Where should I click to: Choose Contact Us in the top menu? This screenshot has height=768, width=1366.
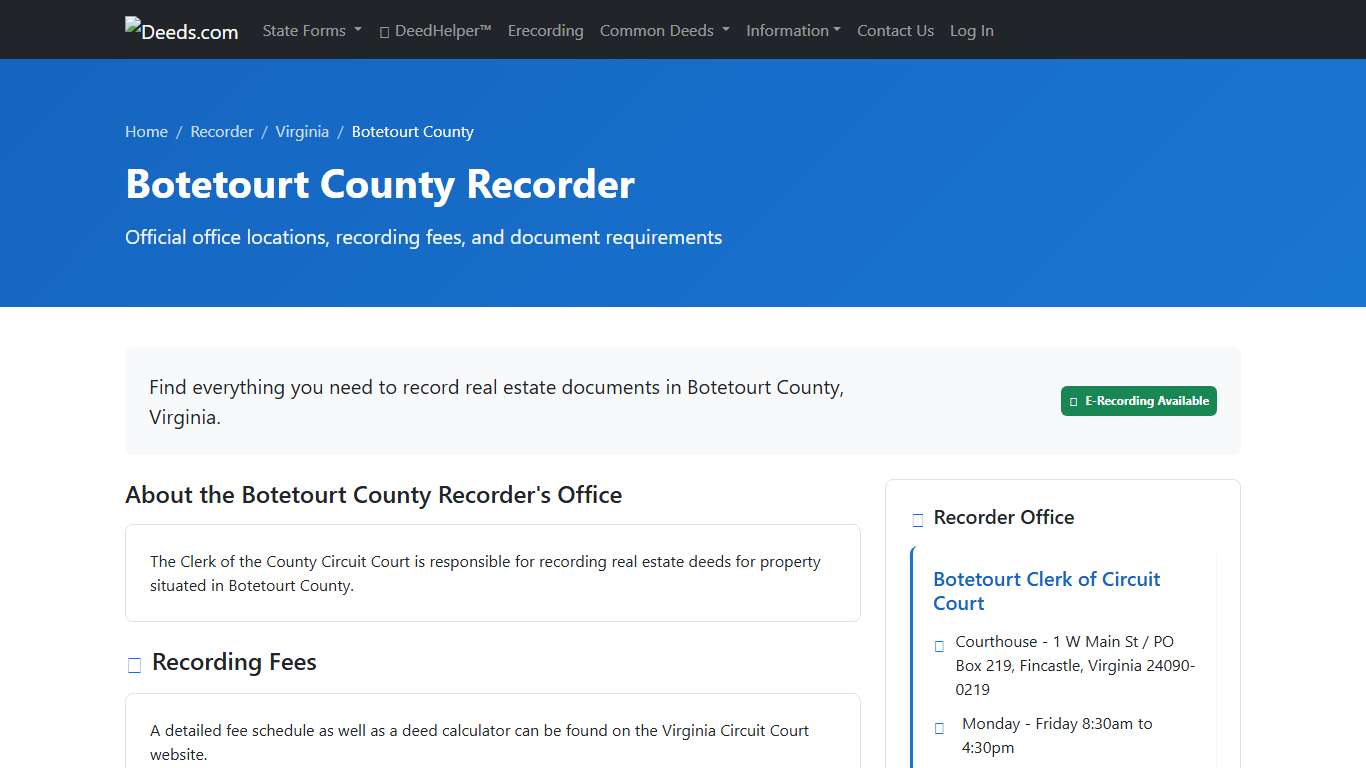tap(895, 31)
